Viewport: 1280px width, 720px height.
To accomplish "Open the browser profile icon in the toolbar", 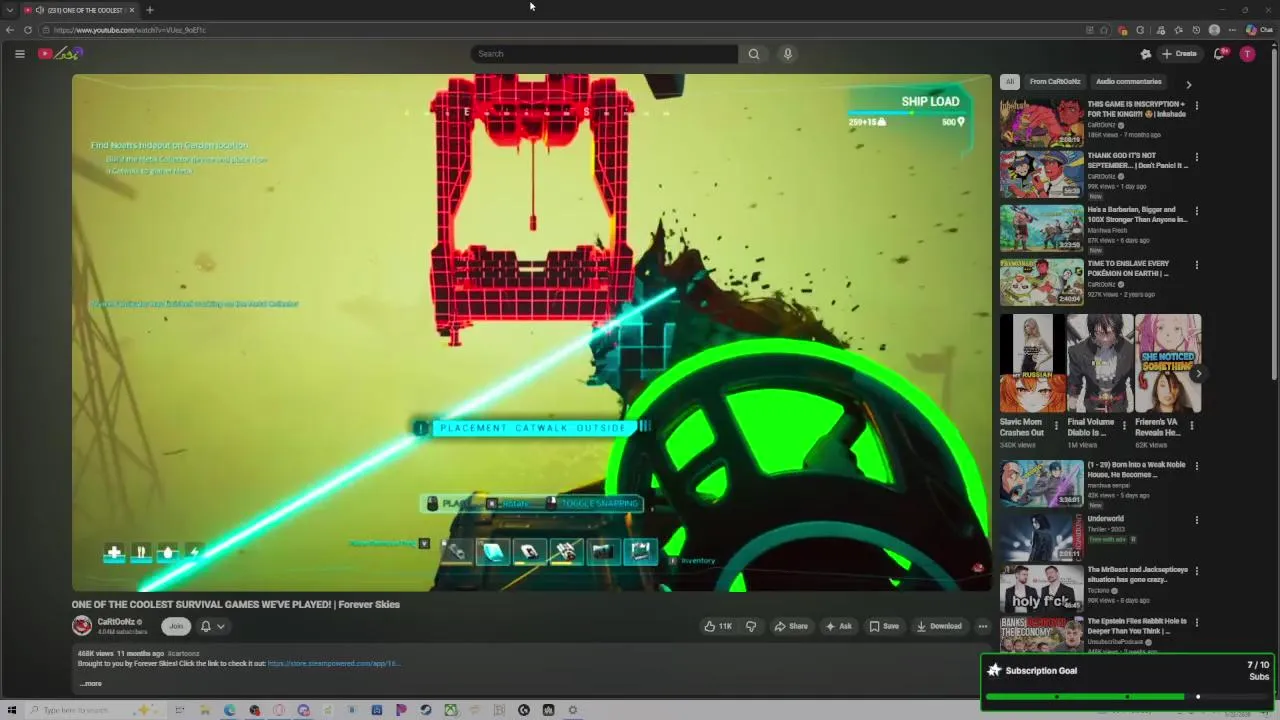I will (1214, 30).
